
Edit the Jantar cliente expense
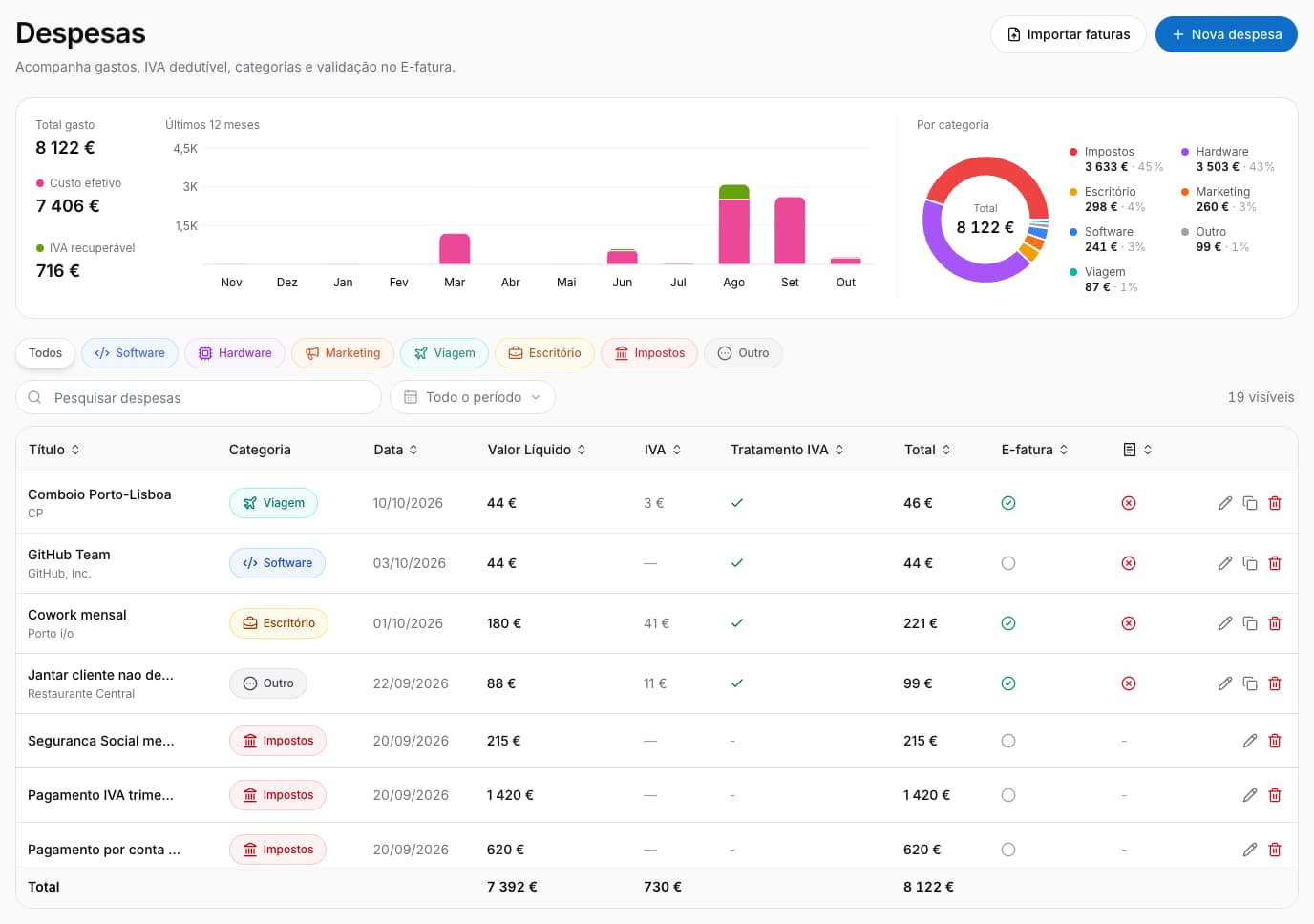(1225, 683)
